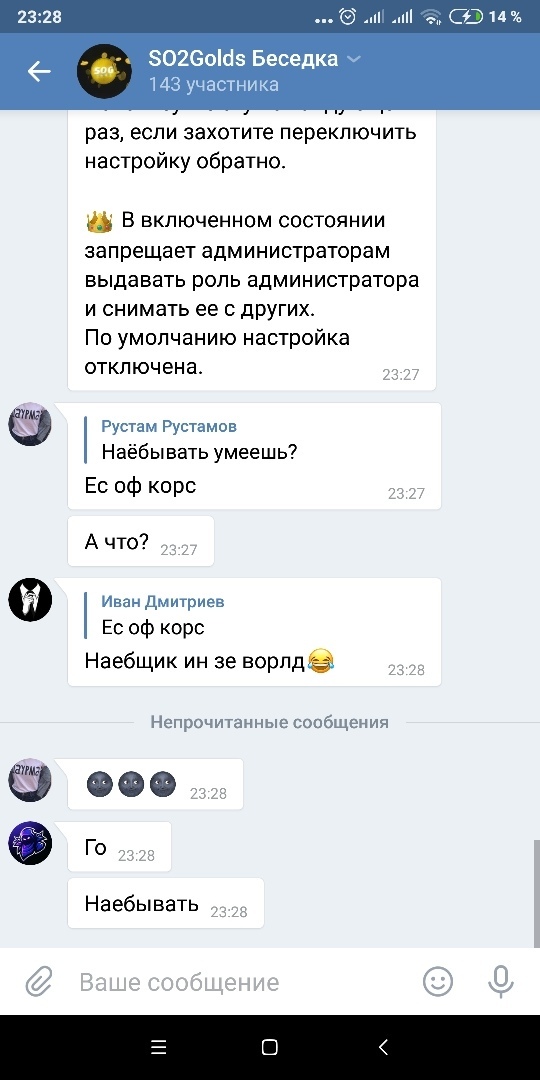Select the "А что?" message bubble
Image resolution: width=540 pixels, height=1080 pixels.
[x=141, y=541]
